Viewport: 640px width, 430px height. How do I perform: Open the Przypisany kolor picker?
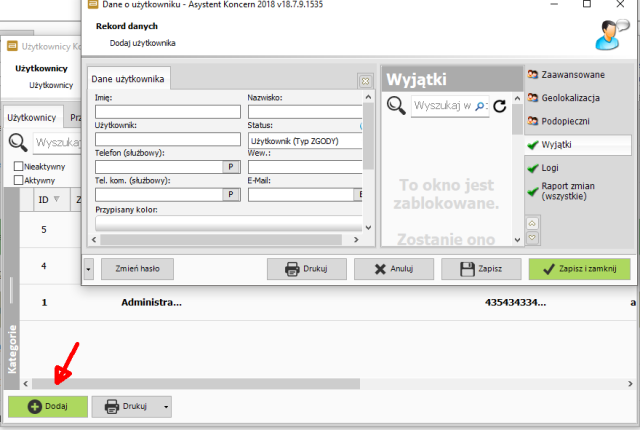pyautogui.click(x=229, y=223)
